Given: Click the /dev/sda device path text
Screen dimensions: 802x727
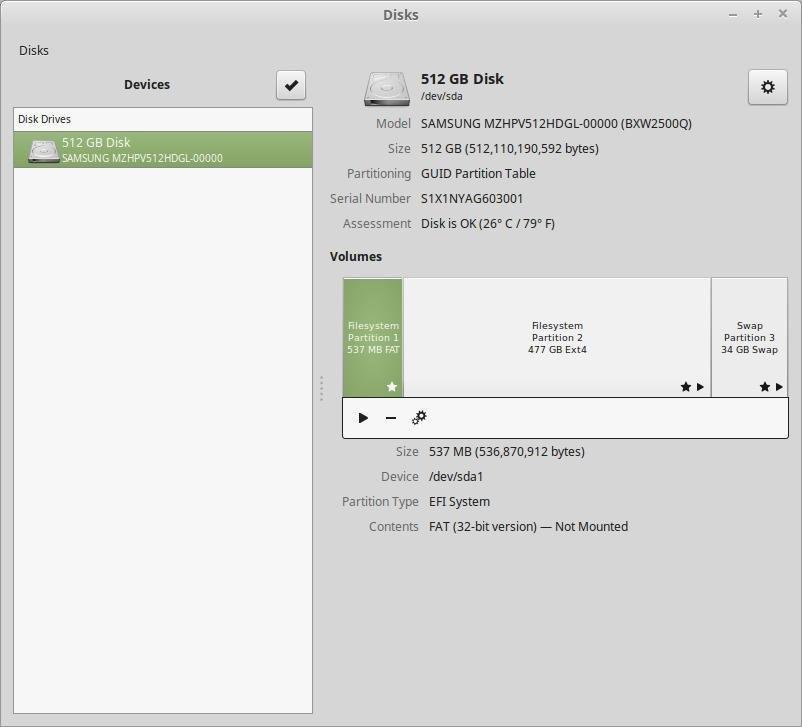Looking at the screenshot, I should coord(442,96).
